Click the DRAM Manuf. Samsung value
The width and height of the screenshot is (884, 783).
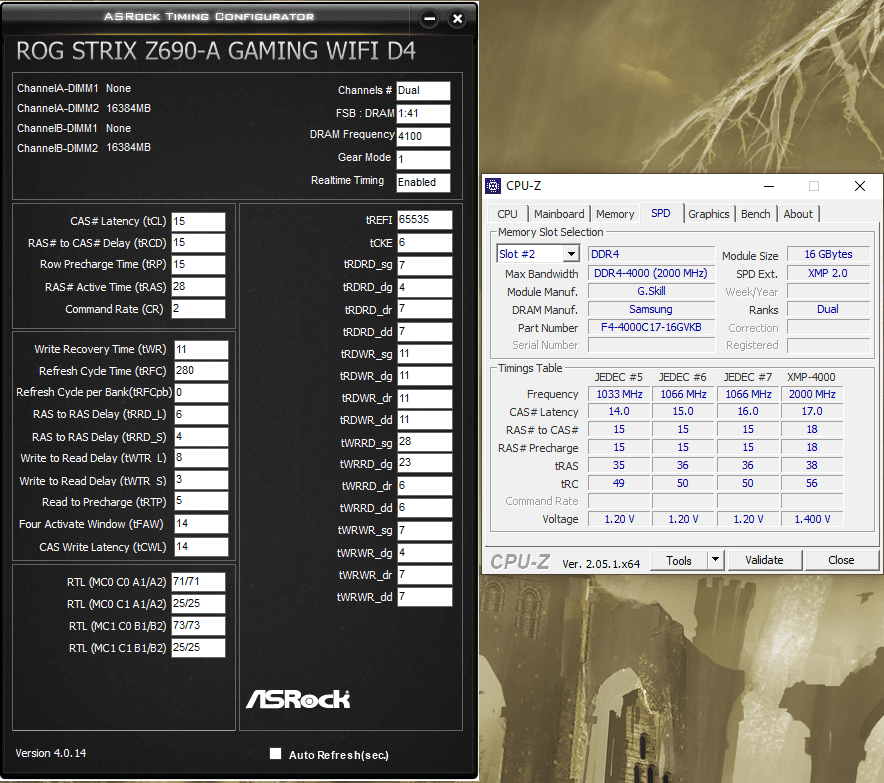[x=651, y=309]
